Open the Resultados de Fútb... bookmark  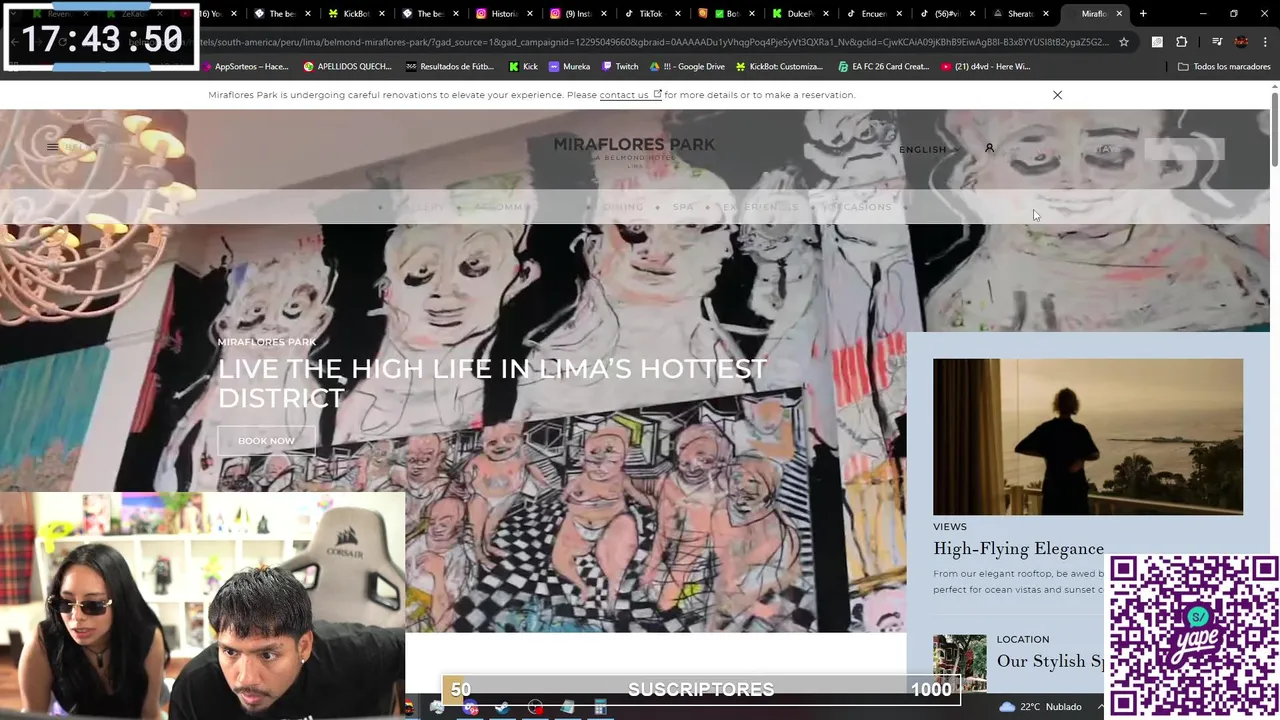pos(451,67)
